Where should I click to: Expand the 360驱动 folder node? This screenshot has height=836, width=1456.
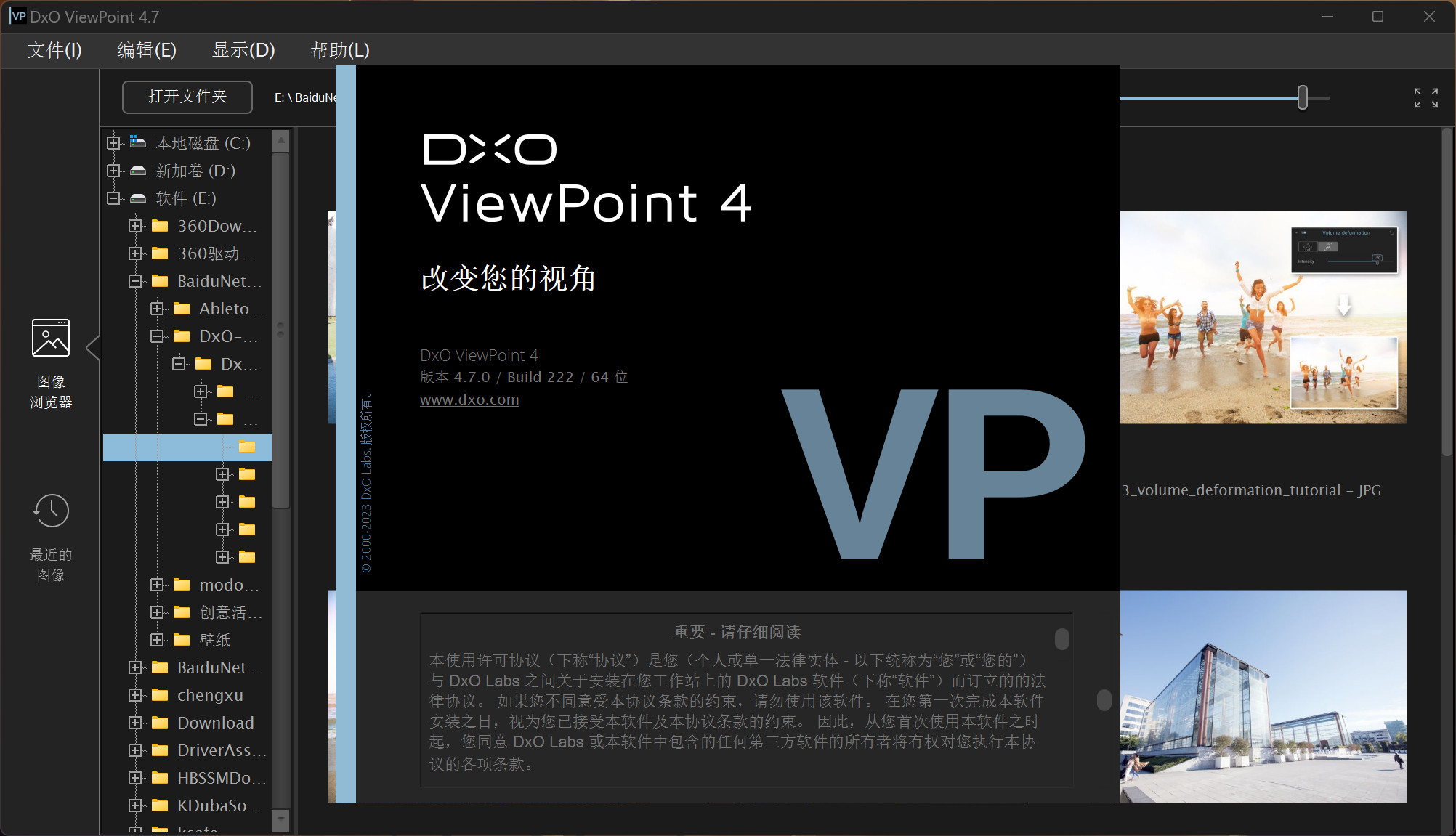click(135, 253)
